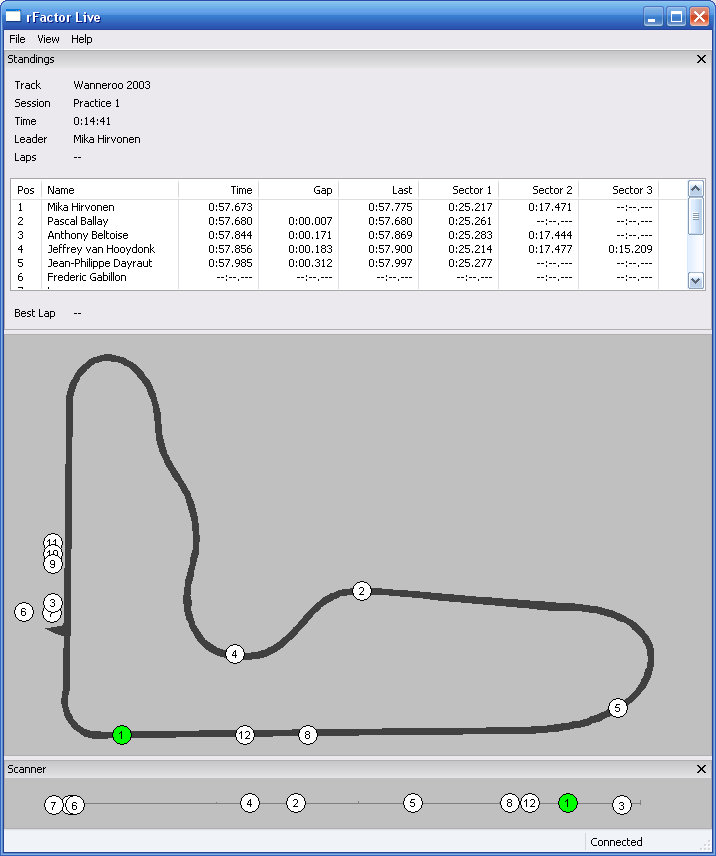Sort standings by Gap column header
The width and height of the screenshot is (716, 856).
point(298,190)
